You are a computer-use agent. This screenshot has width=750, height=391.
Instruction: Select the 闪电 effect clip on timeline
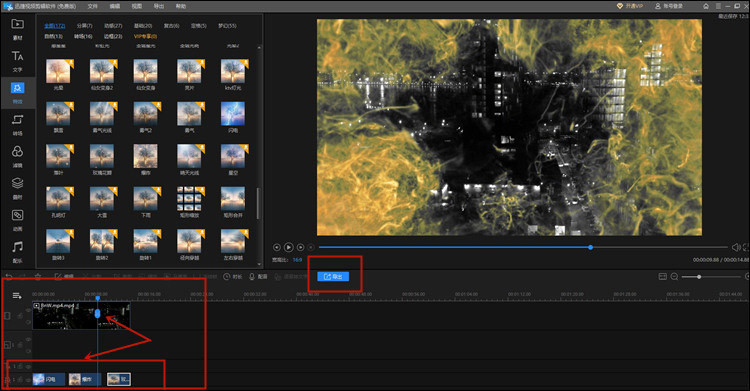(x=49, y=380)
